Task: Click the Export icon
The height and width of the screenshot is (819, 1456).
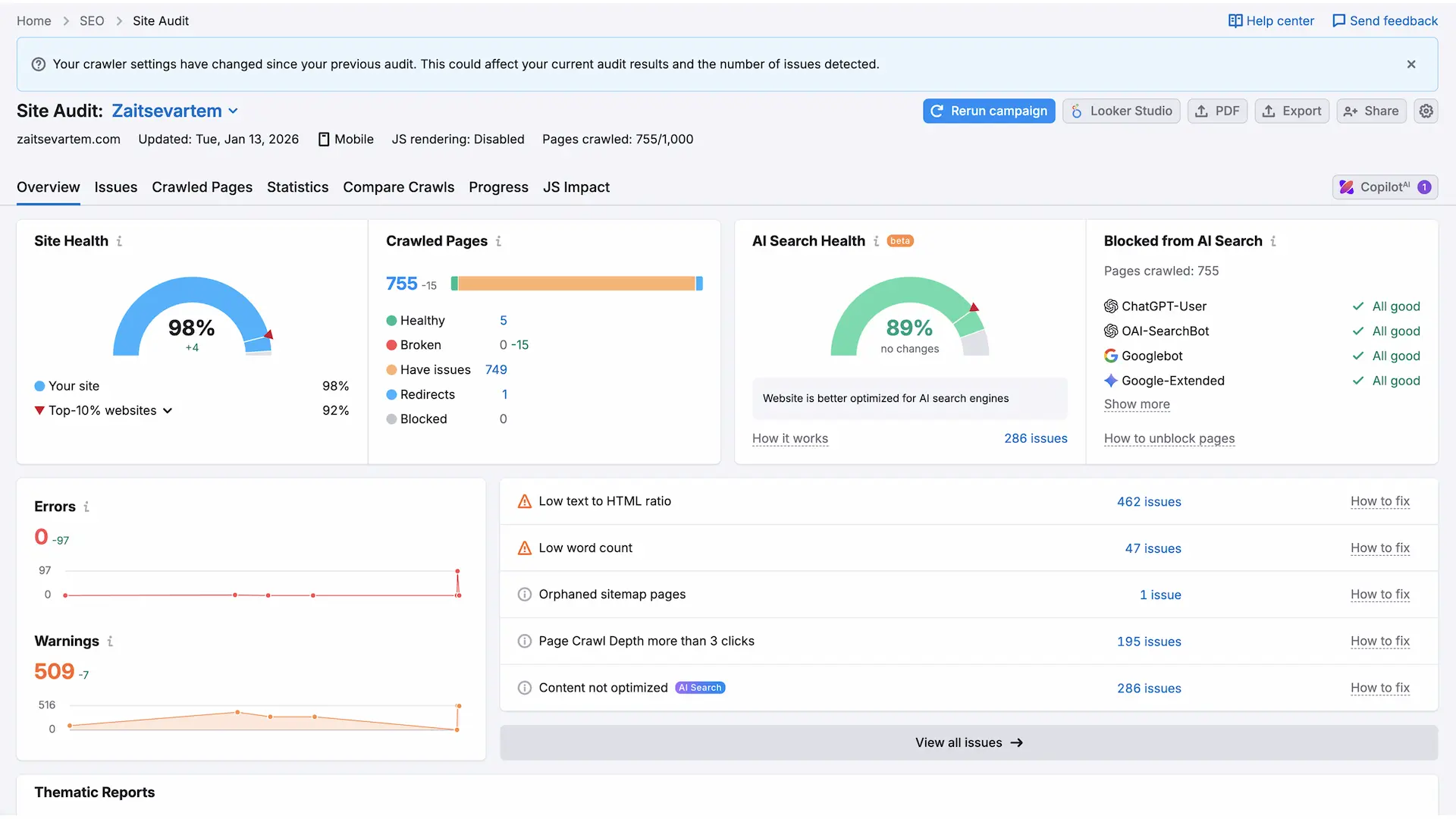Action: coord(1269,111)
